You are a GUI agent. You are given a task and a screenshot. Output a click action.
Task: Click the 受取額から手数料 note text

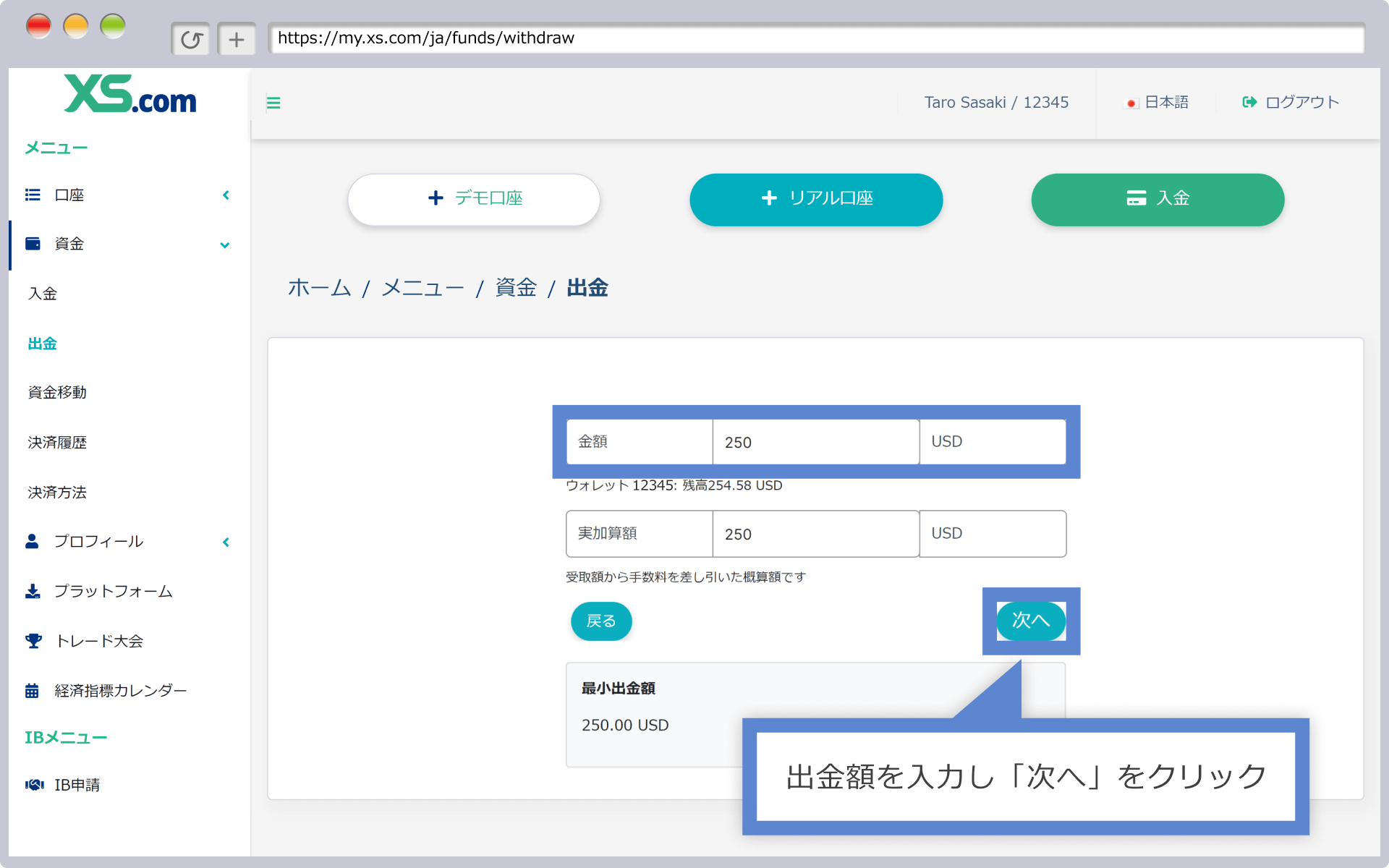685,577
